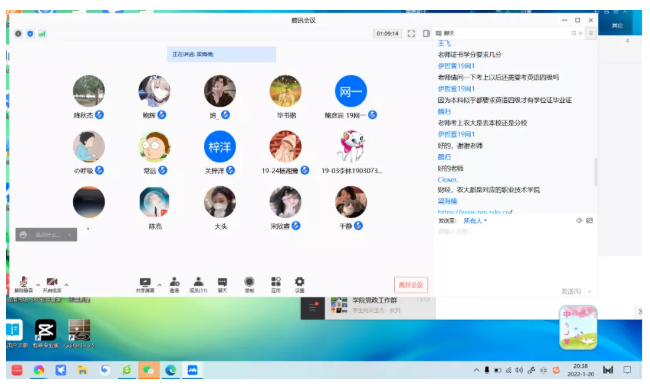Open the invite participants icon
Viewport: 650px width, 386px height.
pyautogui.click(x=175, y=284)
